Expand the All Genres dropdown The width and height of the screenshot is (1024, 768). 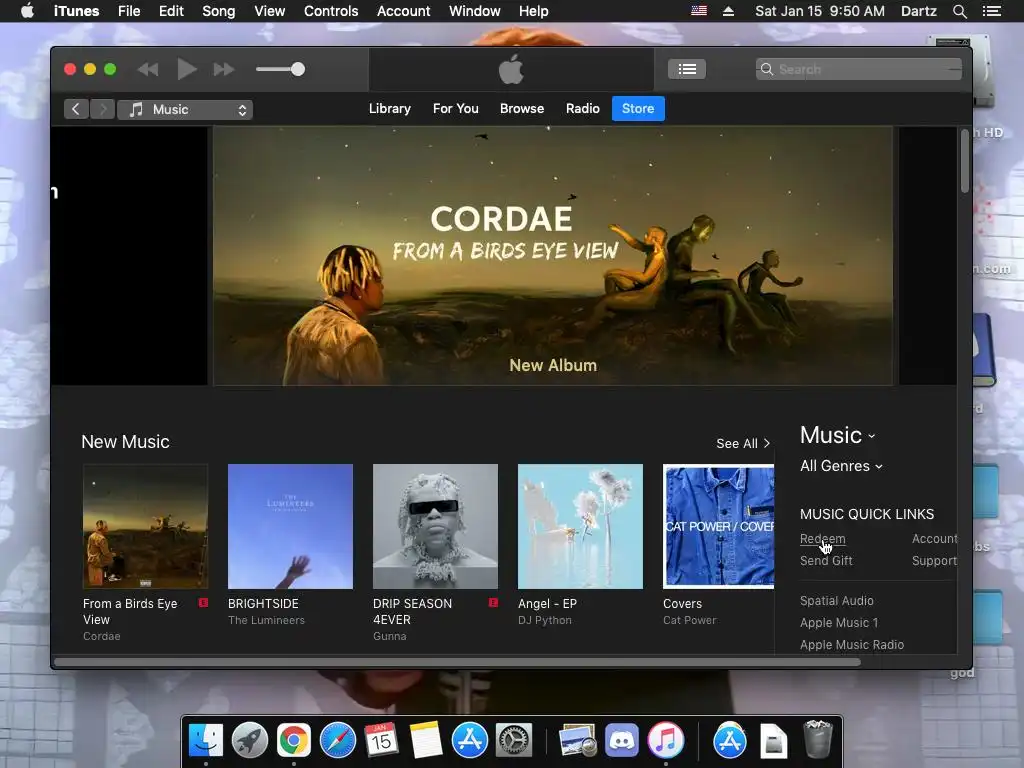click(841, 466)
